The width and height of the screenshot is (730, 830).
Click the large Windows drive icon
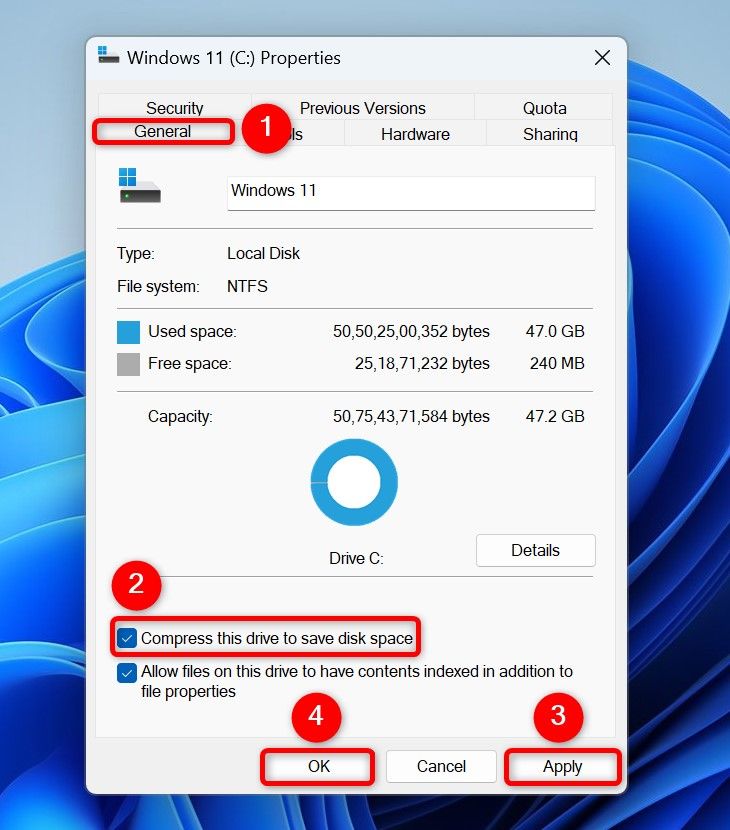[139, 186]
